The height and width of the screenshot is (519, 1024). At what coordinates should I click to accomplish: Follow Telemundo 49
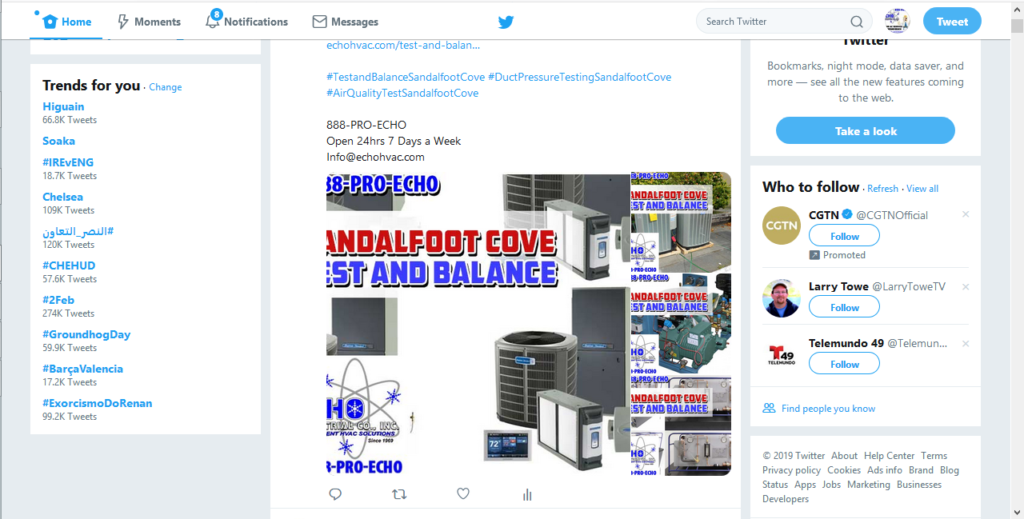pyautogui.click(x=844, y=364)
